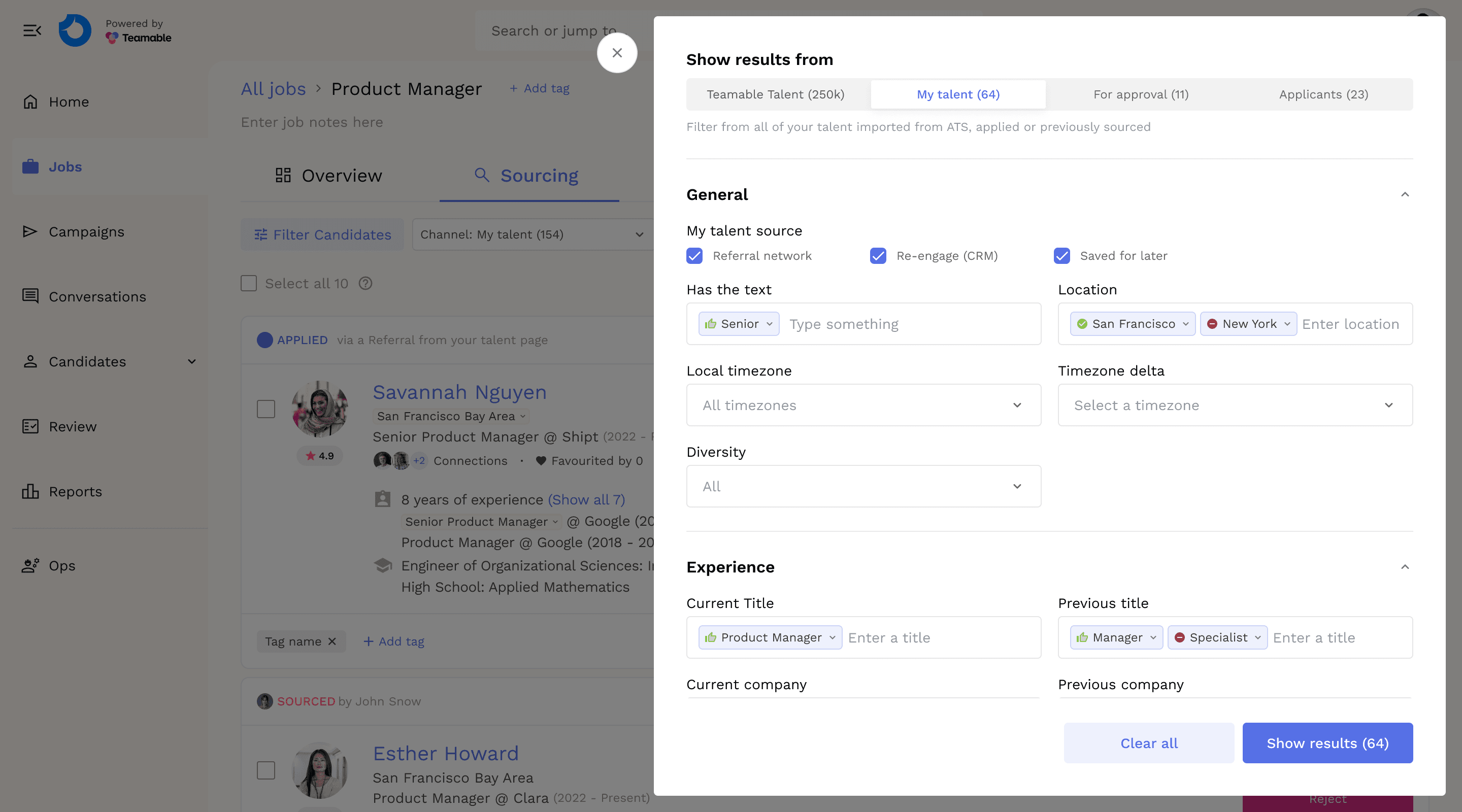The width and height of the screenshot is (1462, 812).
Task: Click the Conversations chat icon
Action: point(30,296)
